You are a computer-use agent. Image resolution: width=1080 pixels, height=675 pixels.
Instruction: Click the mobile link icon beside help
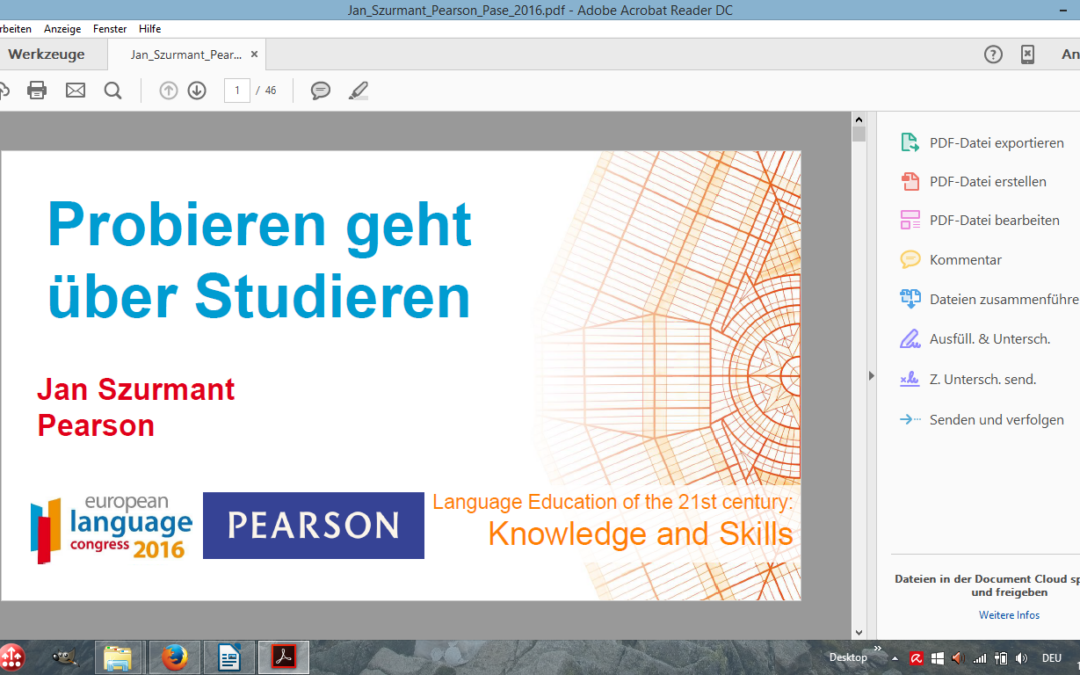(1027, 54)
